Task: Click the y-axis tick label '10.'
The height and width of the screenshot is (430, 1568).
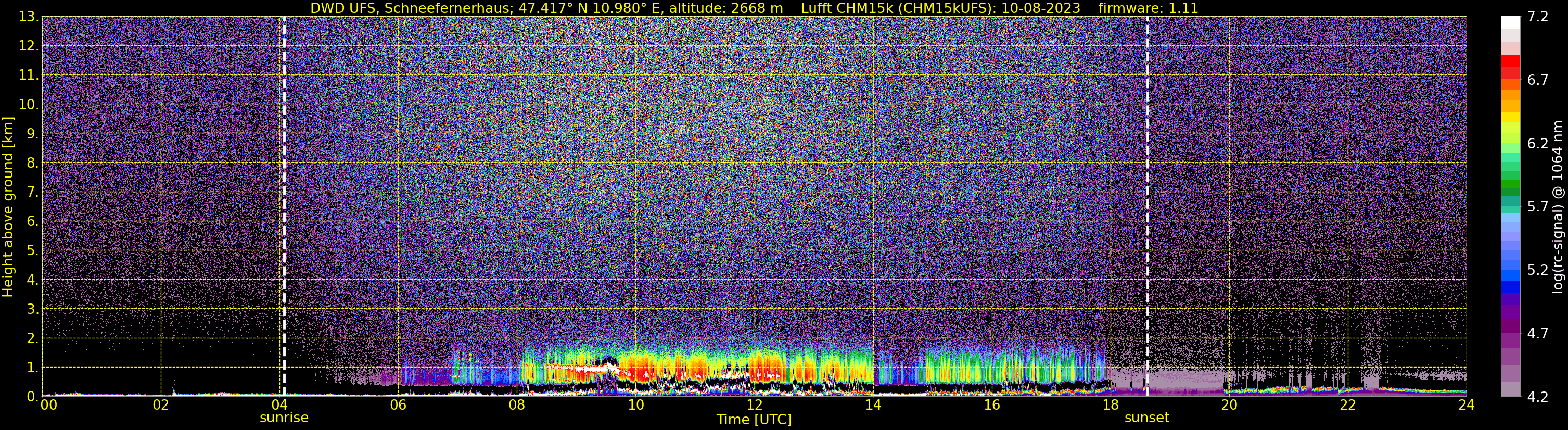Action: click(29, 105)
